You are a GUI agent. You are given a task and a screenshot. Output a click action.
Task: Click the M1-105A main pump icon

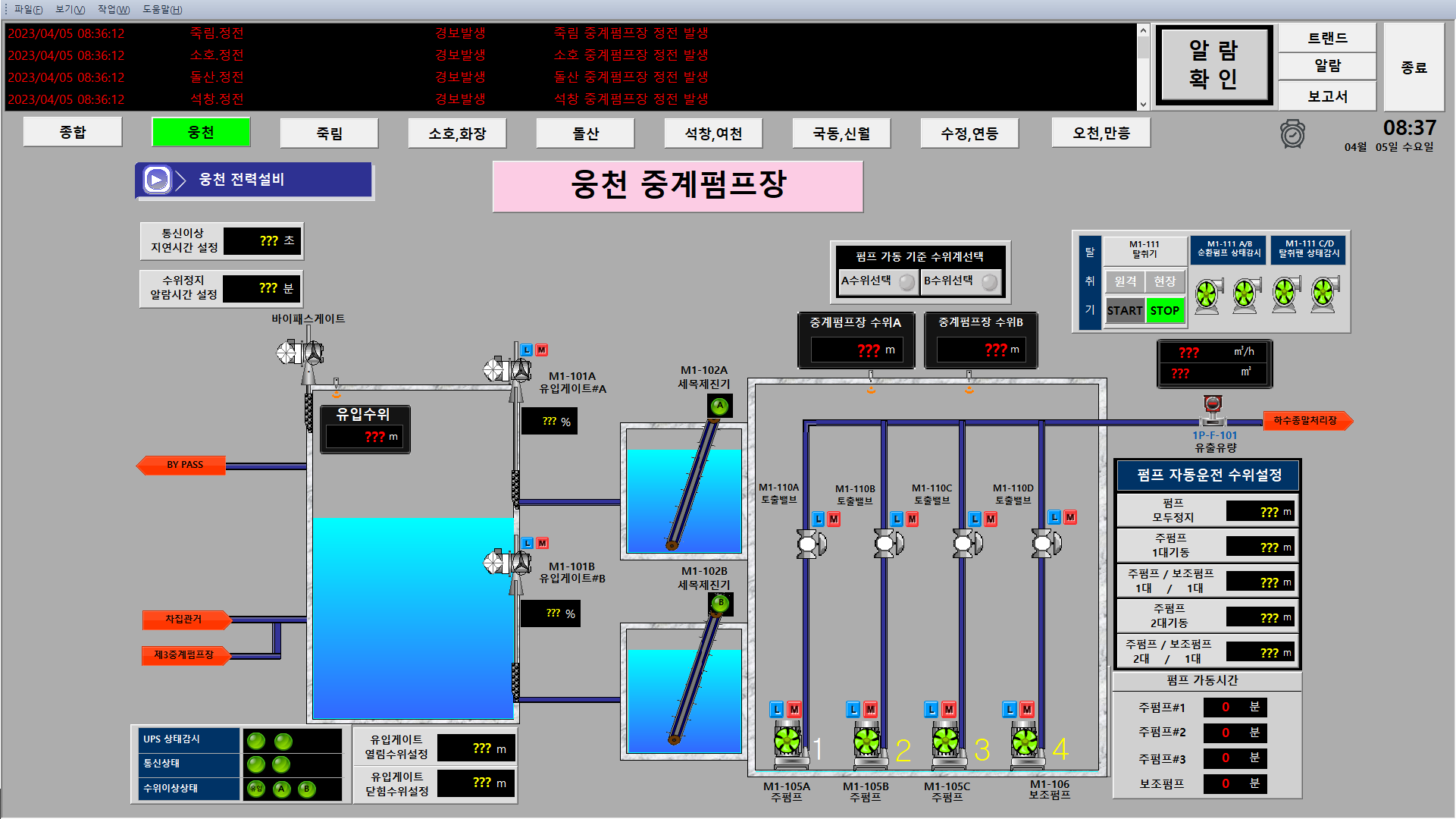point(788,741)
